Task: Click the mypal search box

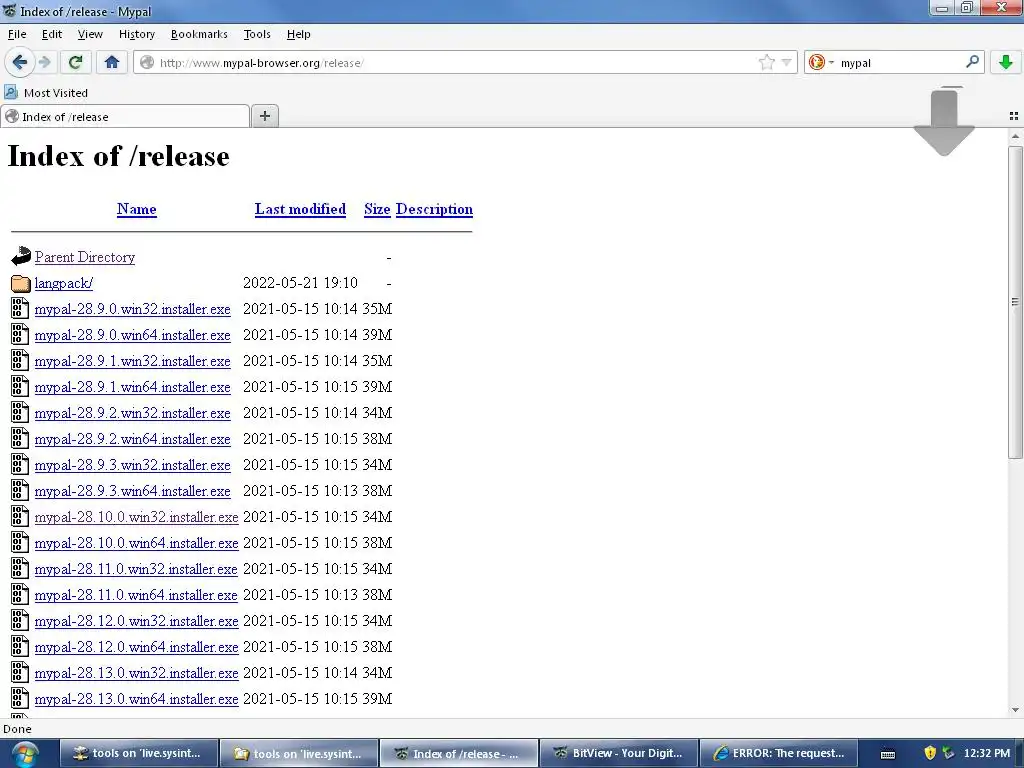Action: (900, 63)
